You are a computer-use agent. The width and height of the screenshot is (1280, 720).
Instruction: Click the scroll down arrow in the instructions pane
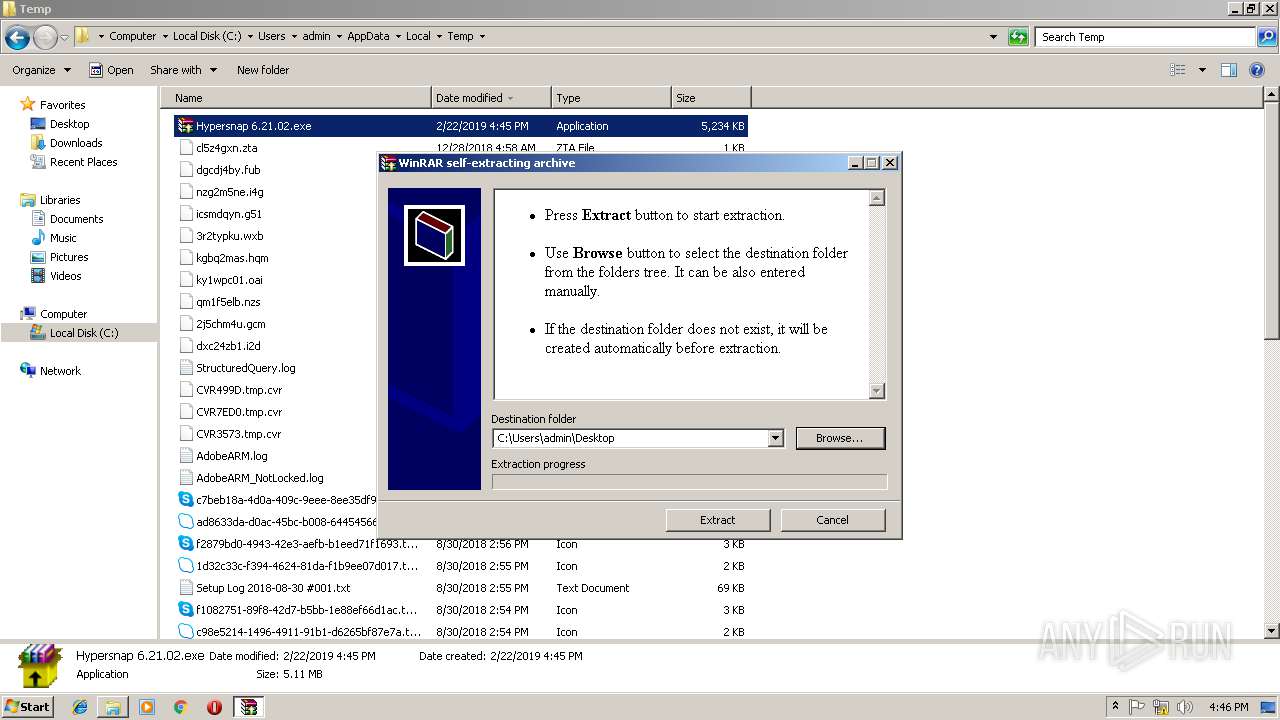point(877,391)
